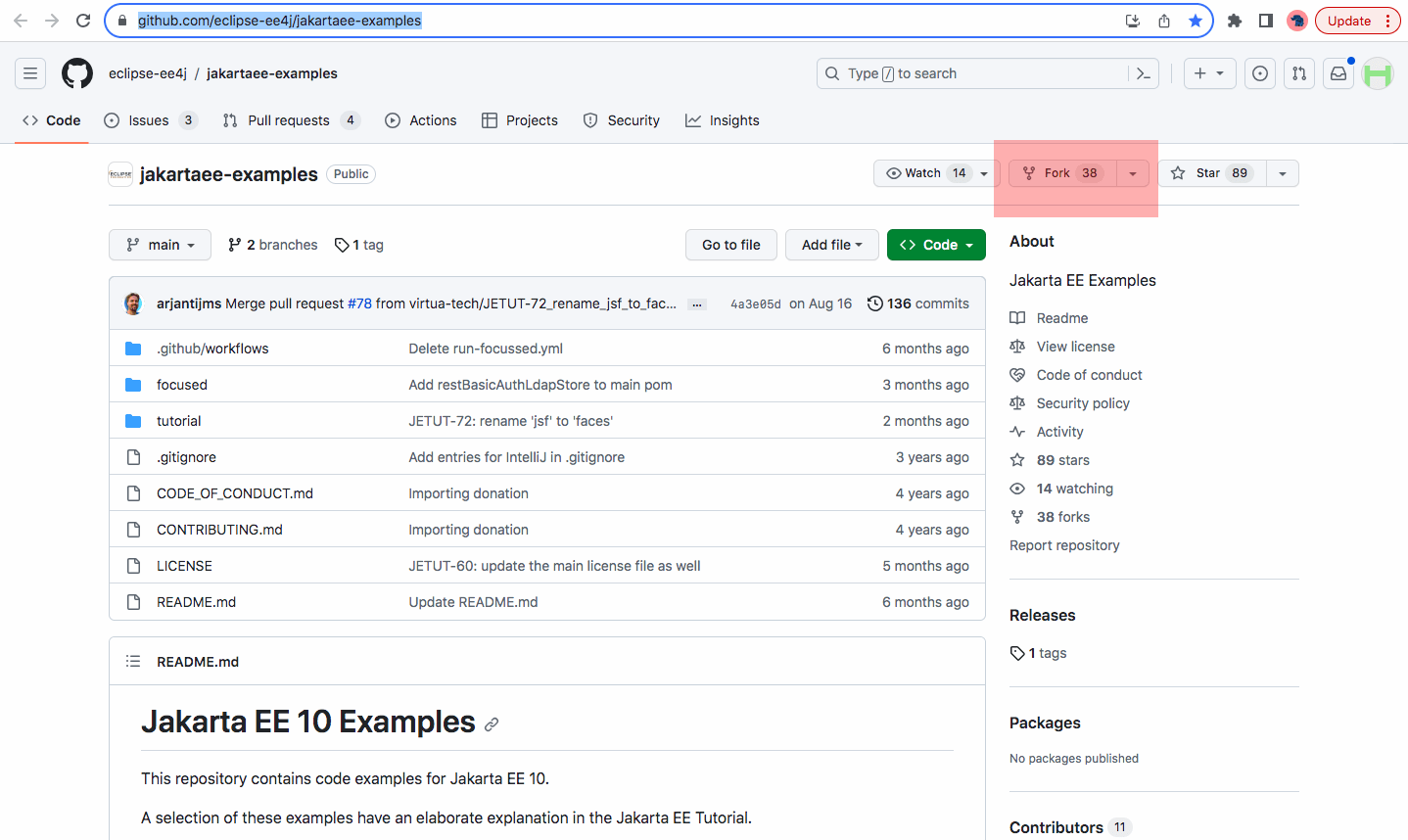Open the browser extensions puzzle icon
The width and height of the screenshot is (1408, 840).
[x=1235, y=21]
